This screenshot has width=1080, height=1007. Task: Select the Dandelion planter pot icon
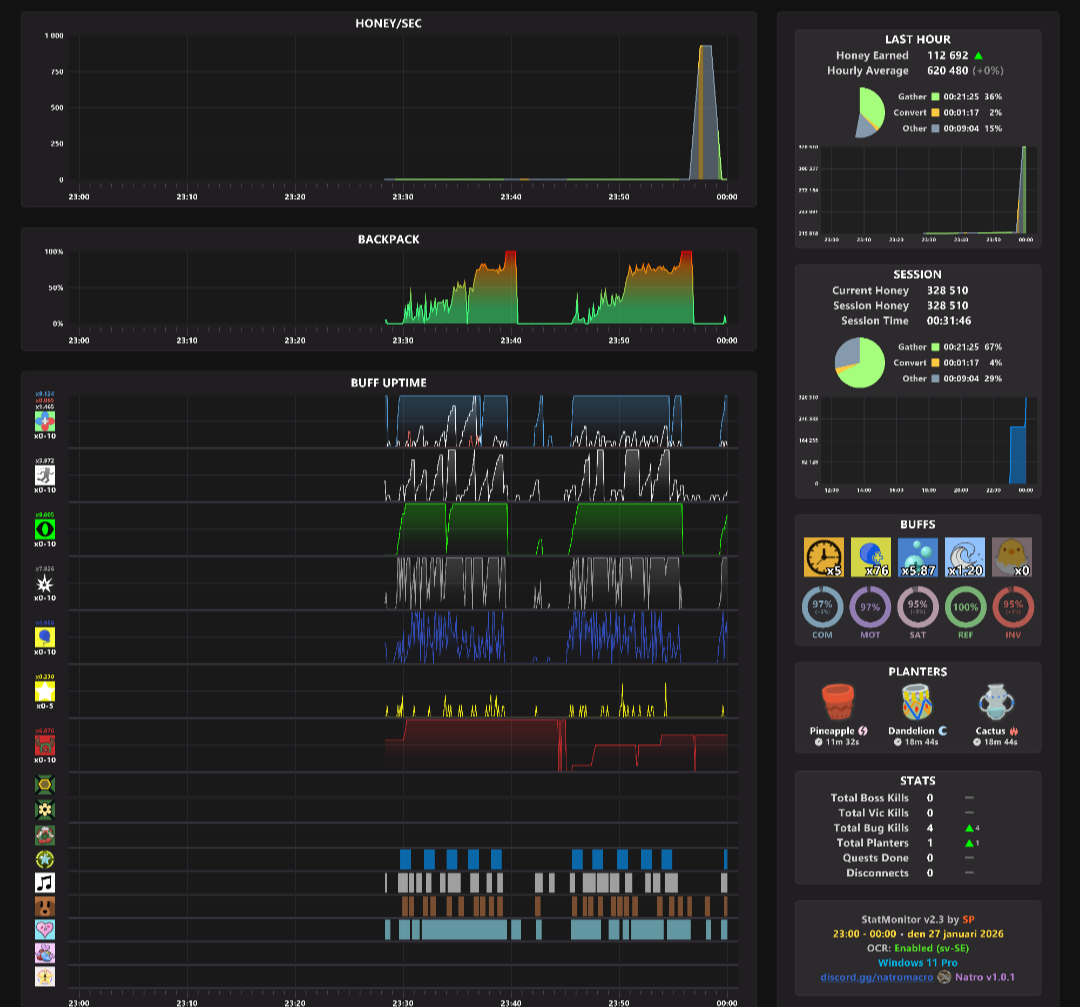[x=917, y=703]
